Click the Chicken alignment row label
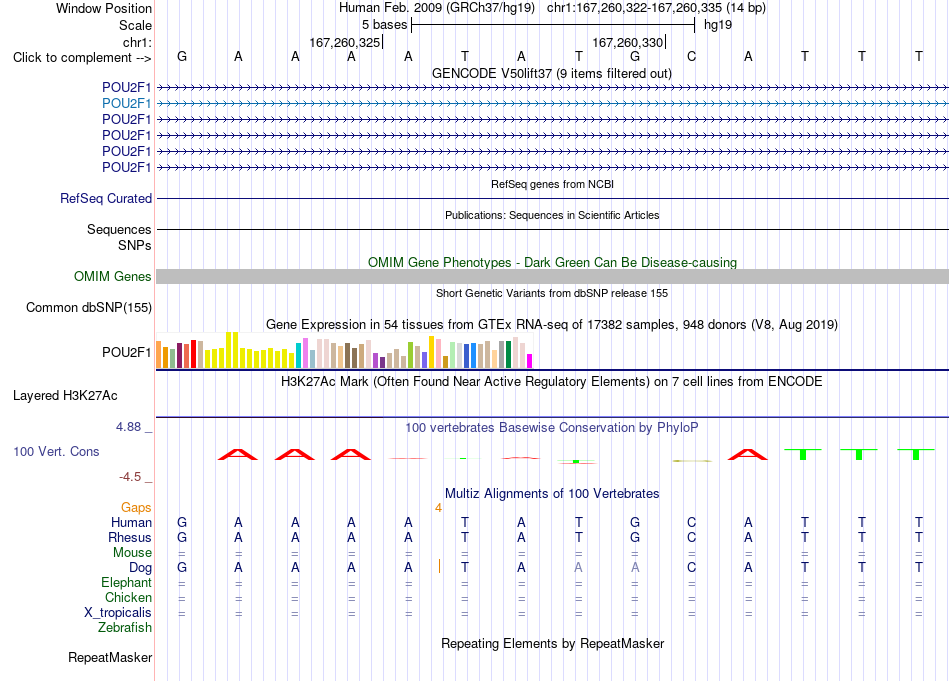The image size is (950, 681). (128, 597)
